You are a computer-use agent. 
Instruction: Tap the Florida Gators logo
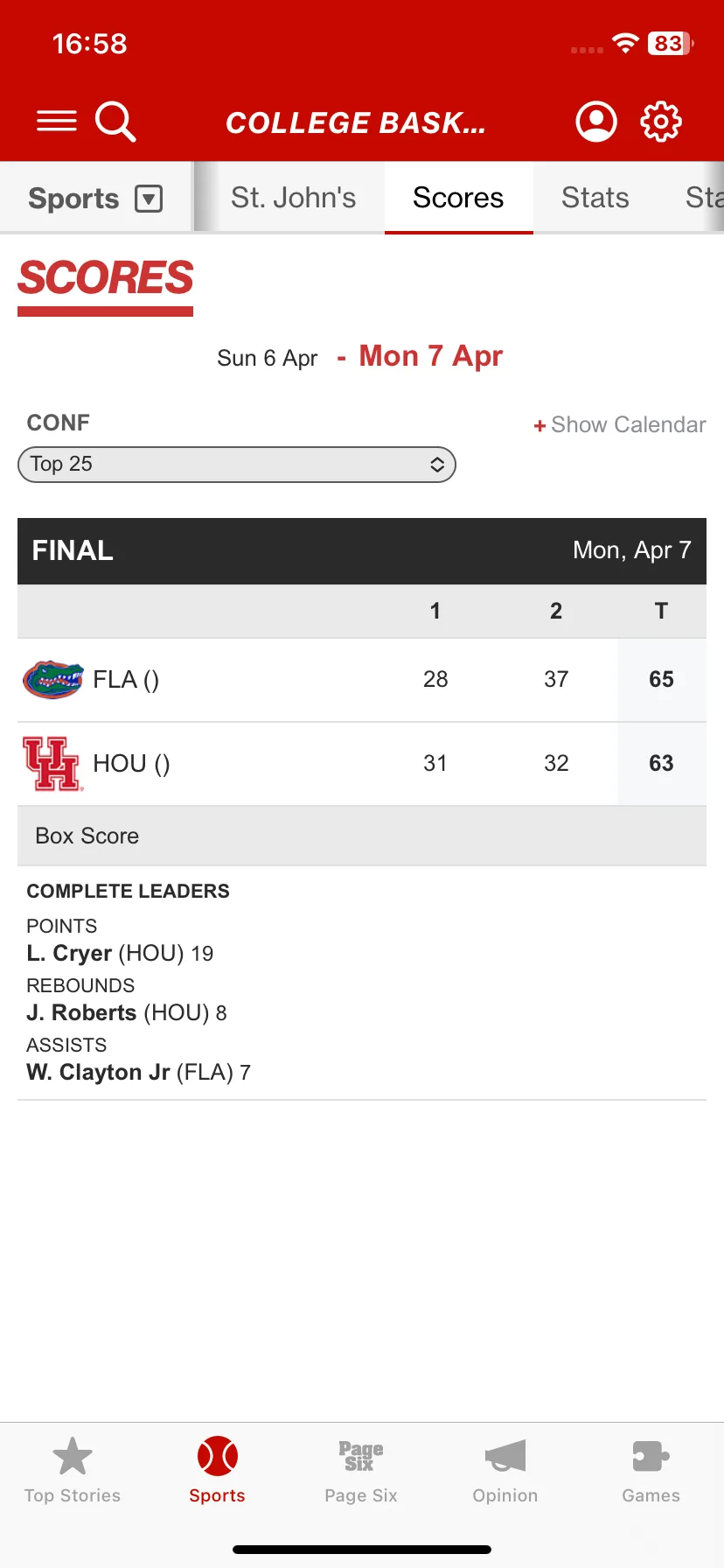pyautogui.click(x=53, y=680)
